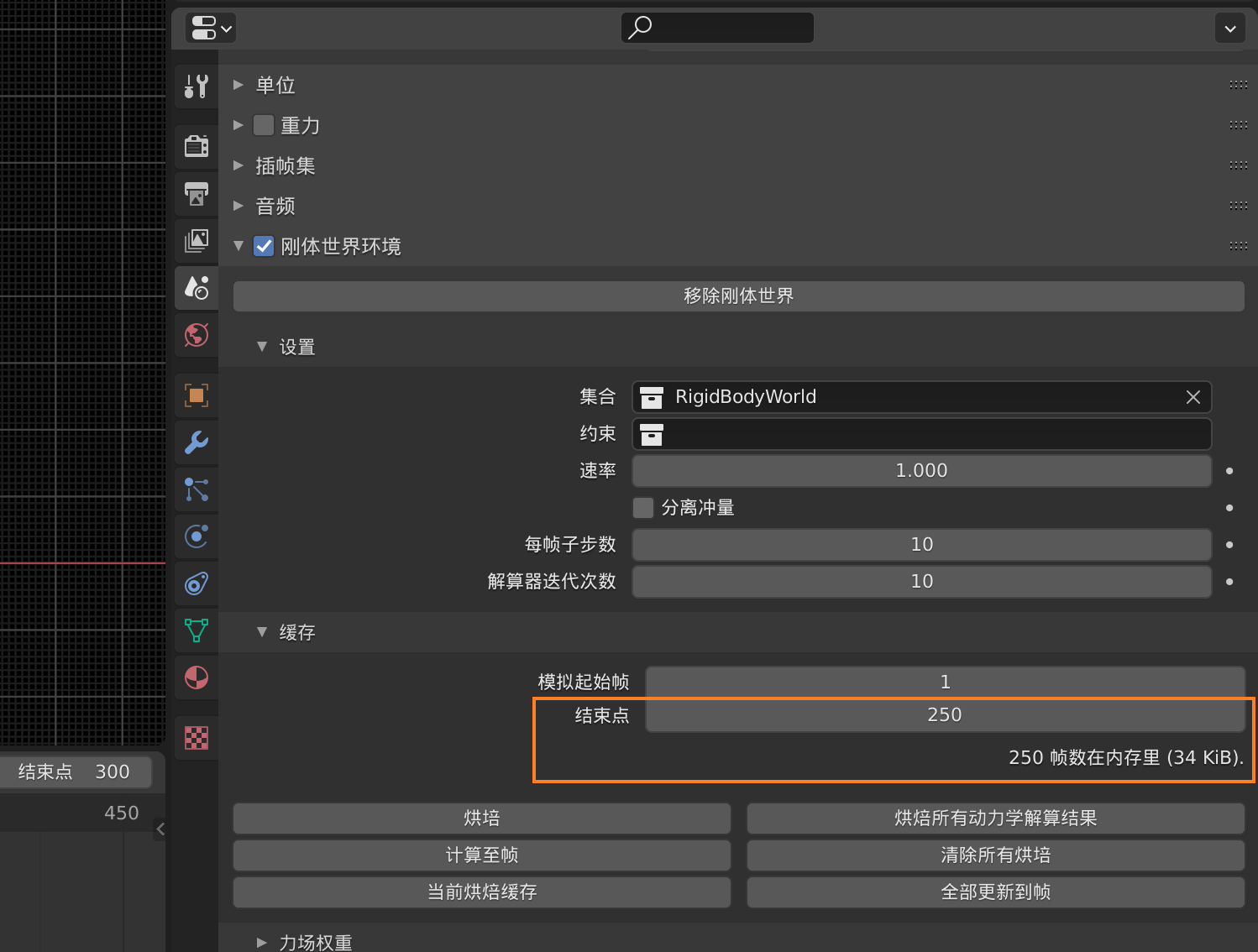Expand the 单位 panel
The width and height of the screenshot is (1258, 952).
pos(238,85)
